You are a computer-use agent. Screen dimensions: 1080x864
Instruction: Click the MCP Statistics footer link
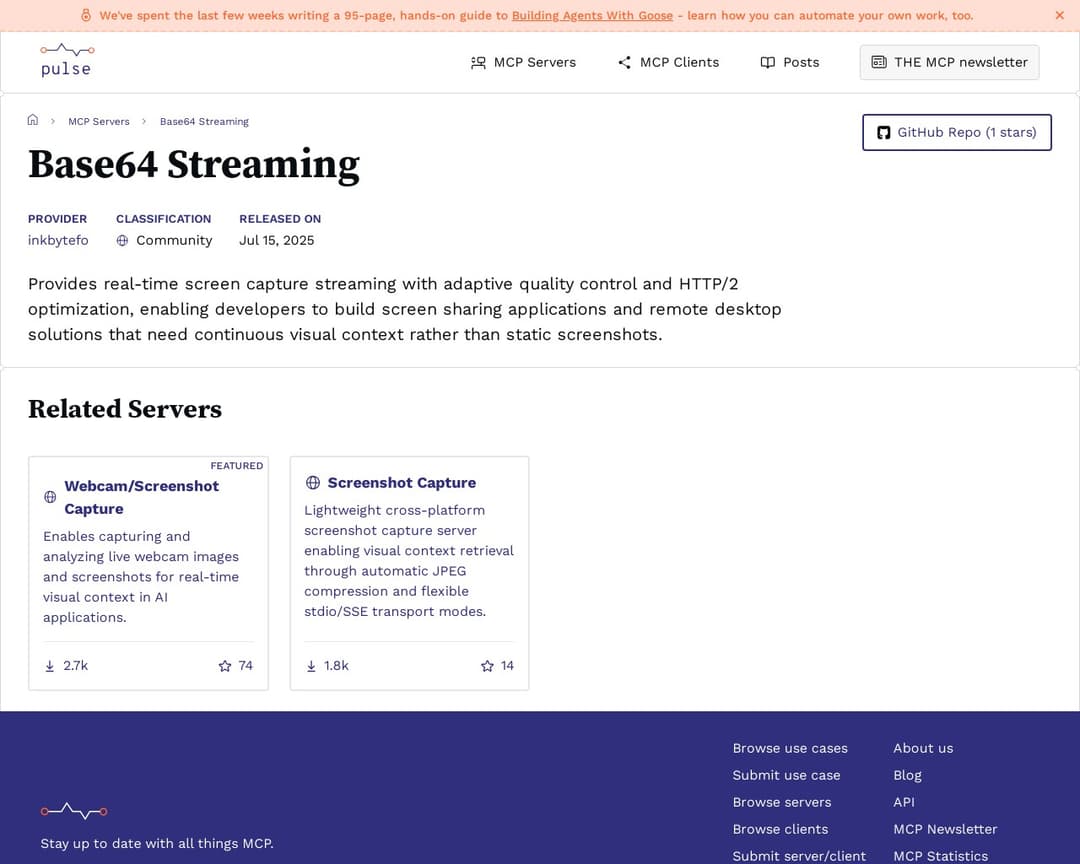[939, 856]
